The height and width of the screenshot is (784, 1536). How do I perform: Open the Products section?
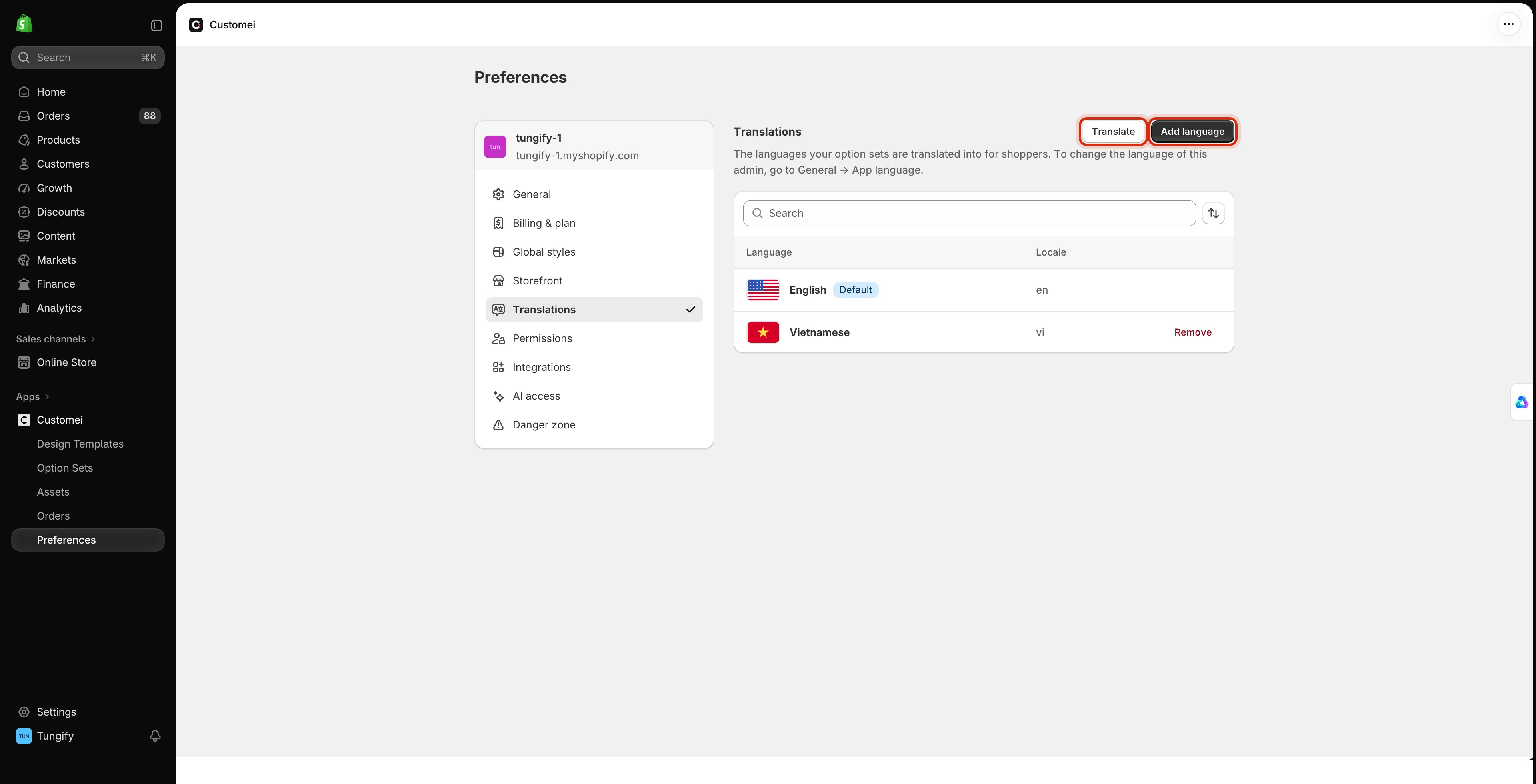pos(88,140)
